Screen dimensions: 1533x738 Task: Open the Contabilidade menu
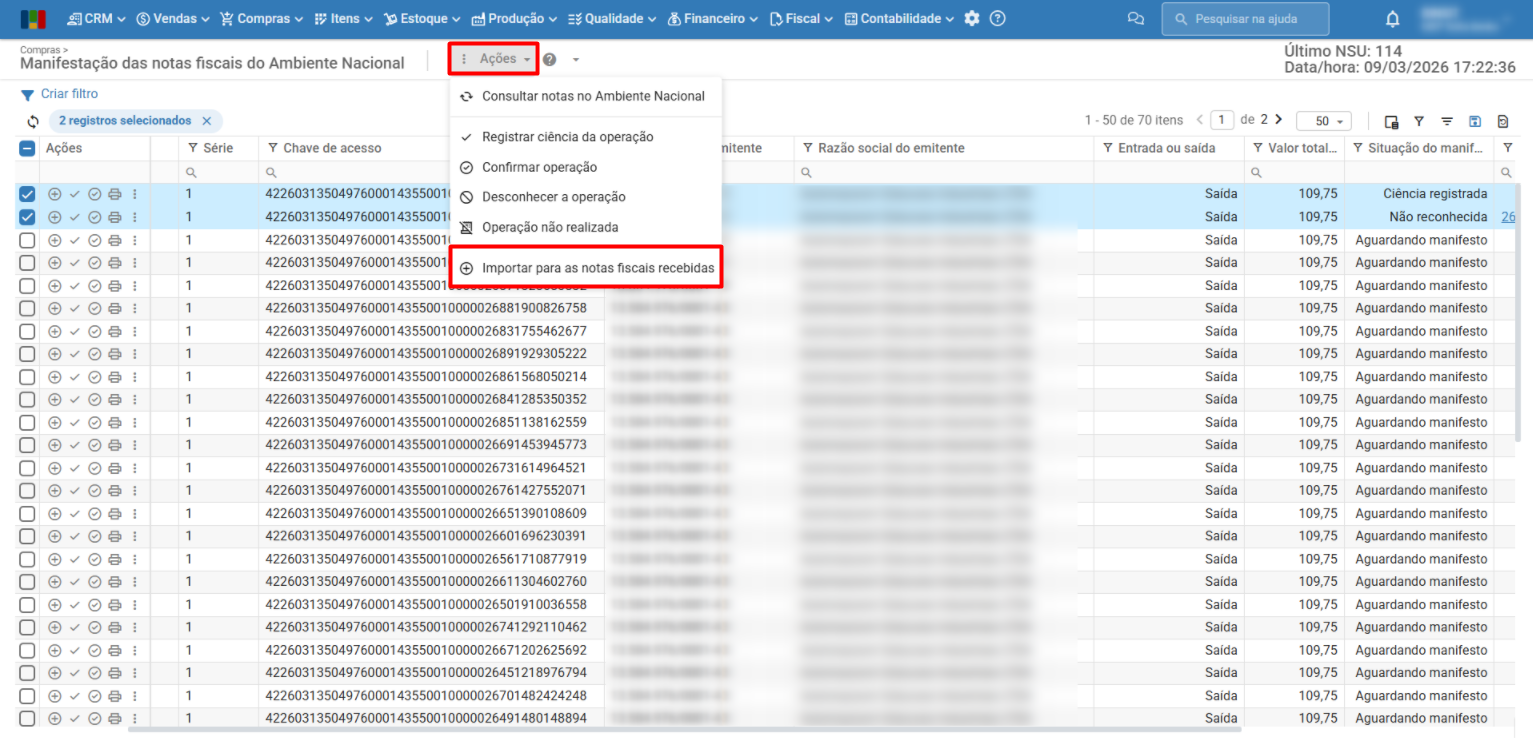899,19
